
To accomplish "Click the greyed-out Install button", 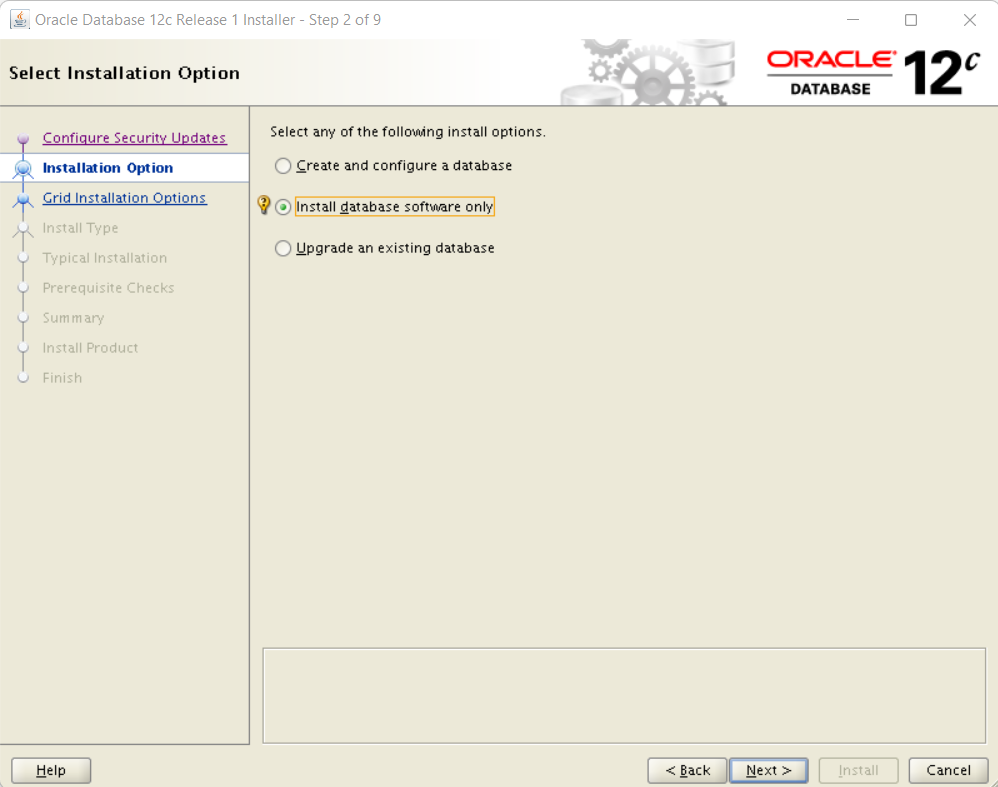I will 858,770.
